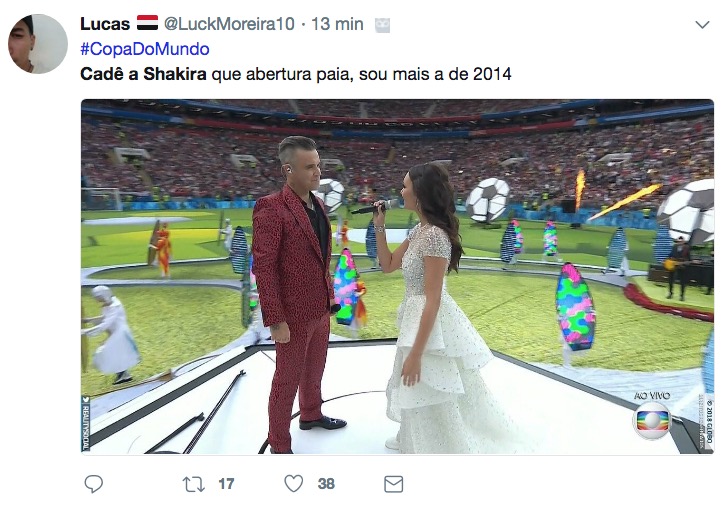Click the reply speech bubble icon
This screenshot has width=728, height=507.
93,484
